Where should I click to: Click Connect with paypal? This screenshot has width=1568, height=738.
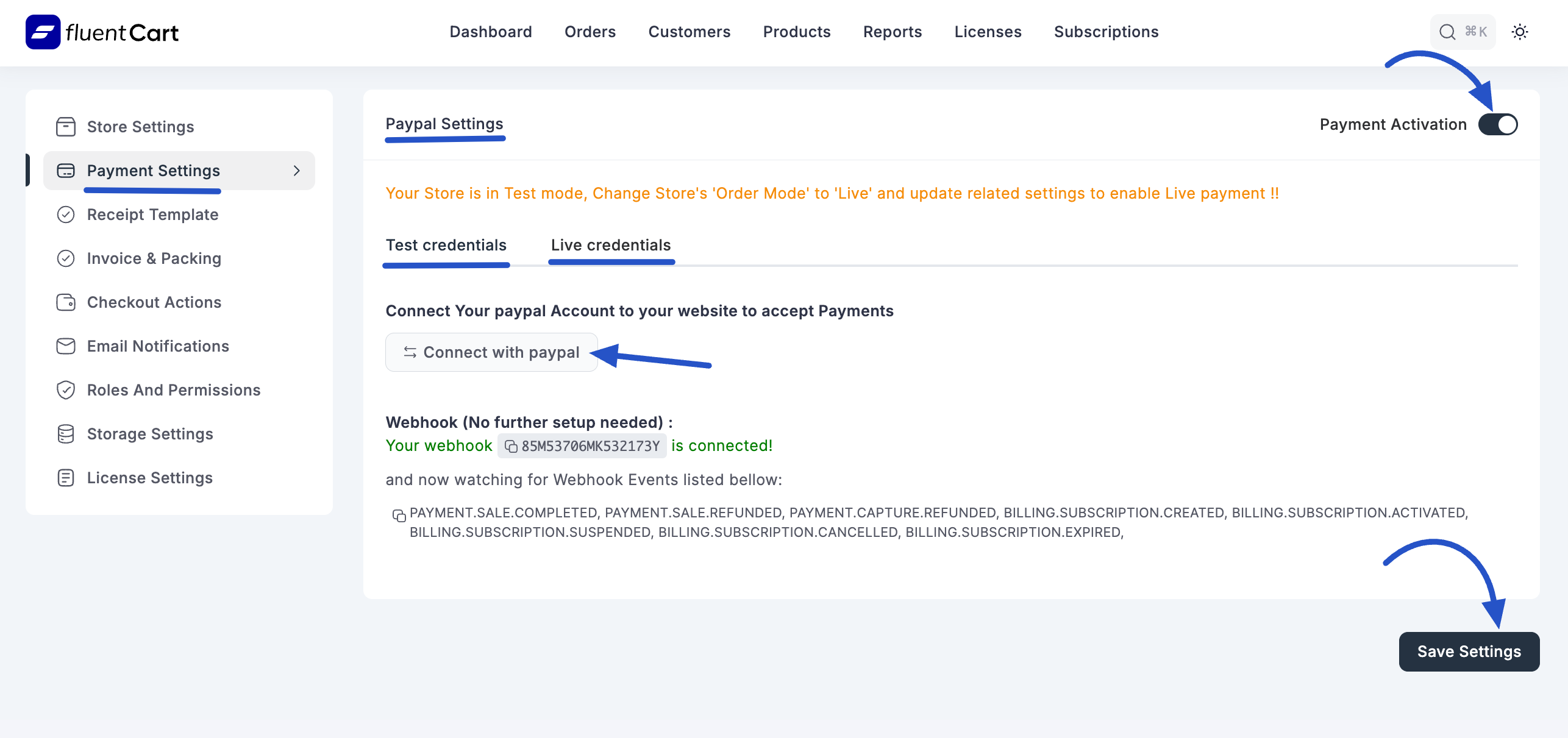(491, 352)
